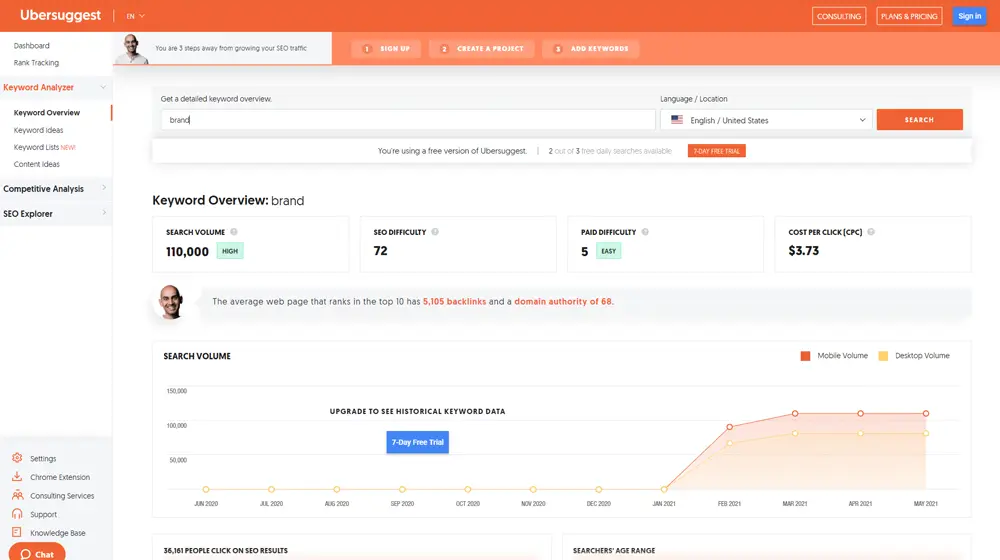
Task: Click Paid Difficulty info icon
Action: [x=645, y=232]
